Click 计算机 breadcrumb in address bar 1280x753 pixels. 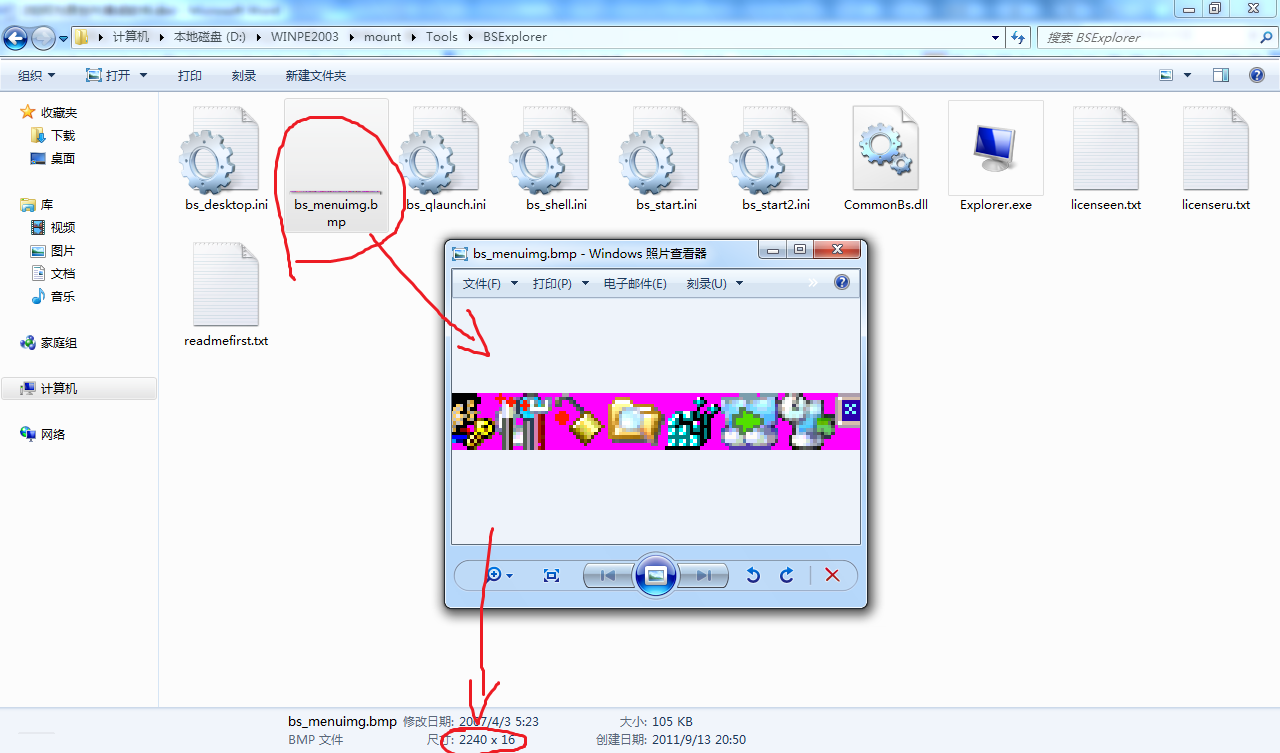click(x=131, y=37)
